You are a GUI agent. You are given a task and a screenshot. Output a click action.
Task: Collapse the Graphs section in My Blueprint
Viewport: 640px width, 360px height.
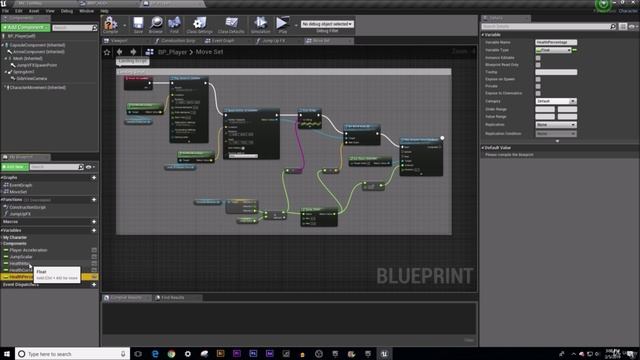point(2,178)
